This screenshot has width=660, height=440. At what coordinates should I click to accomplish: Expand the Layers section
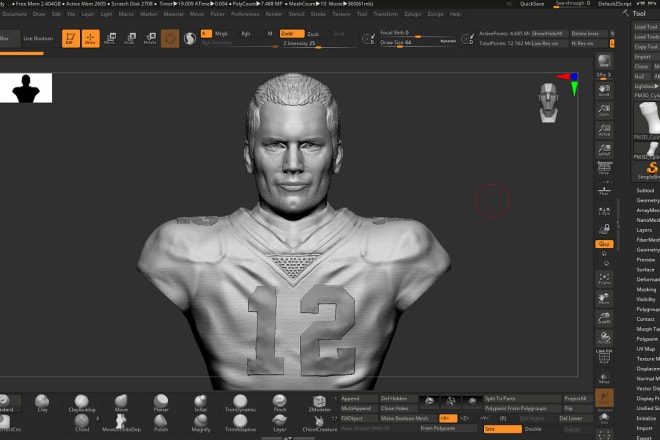[x=644, y=230]
